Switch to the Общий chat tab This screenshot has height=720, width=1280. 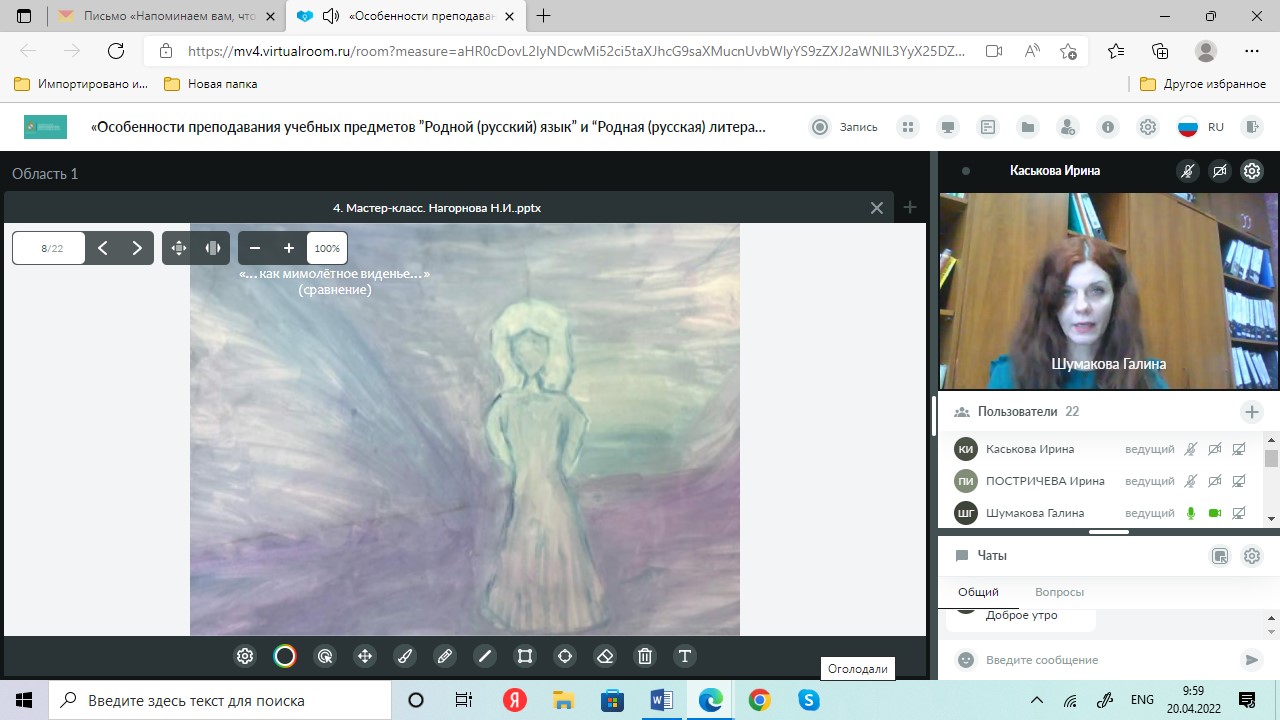tap(978, 592)
